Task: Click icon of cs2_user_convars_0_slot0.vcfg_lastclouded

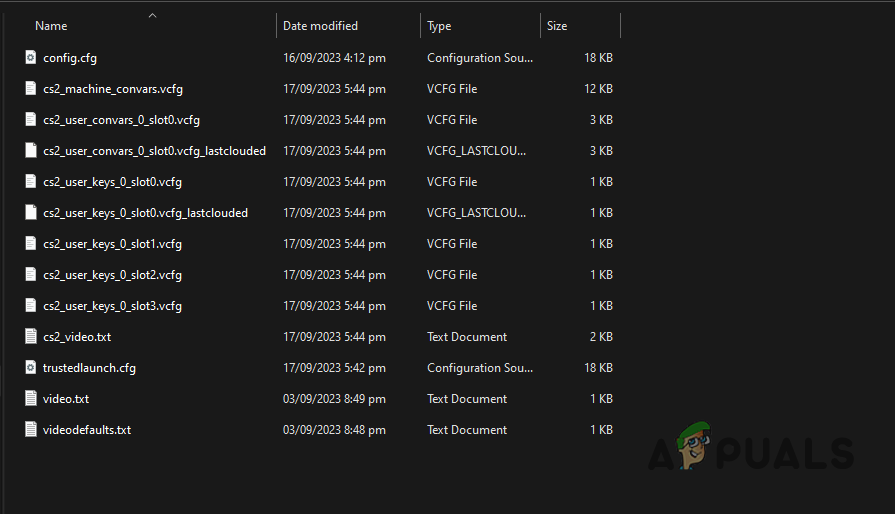Action: click(31, 150)
